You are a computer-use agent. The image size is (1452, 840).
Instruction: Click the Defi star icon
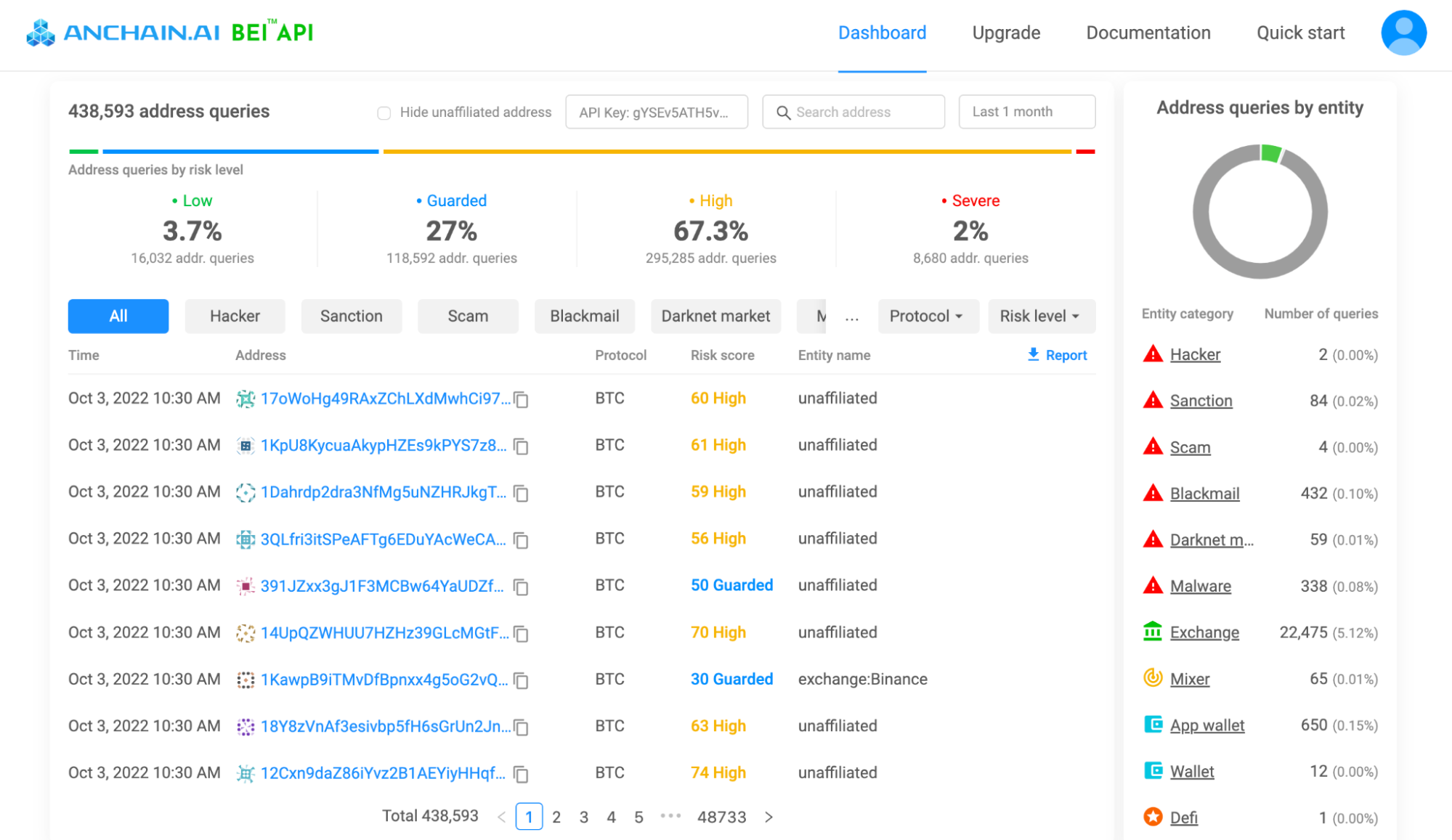[x=1153, y=817]
